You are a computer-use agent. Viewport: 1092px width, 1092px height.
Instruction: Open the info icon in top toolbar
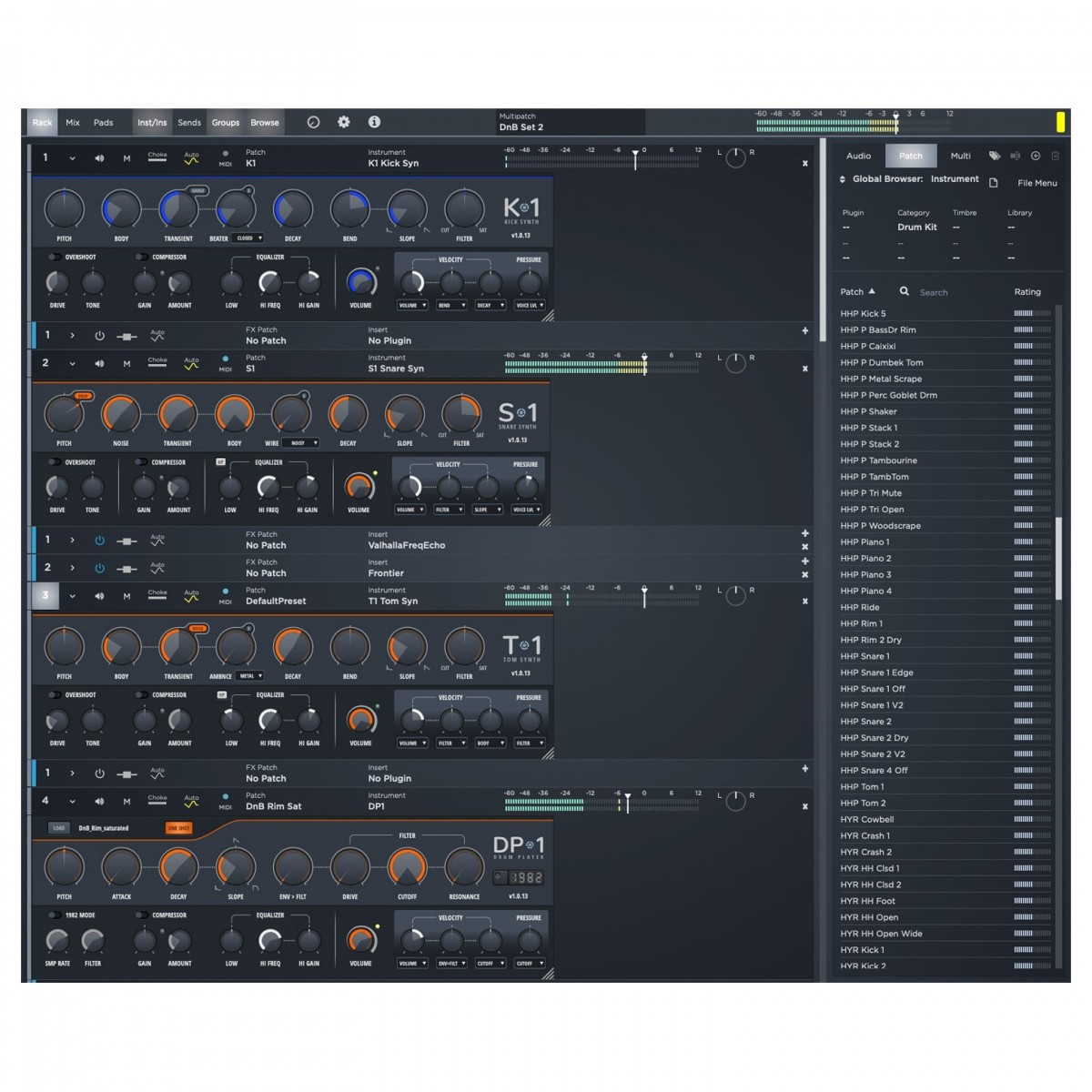[x=374, y=122]
